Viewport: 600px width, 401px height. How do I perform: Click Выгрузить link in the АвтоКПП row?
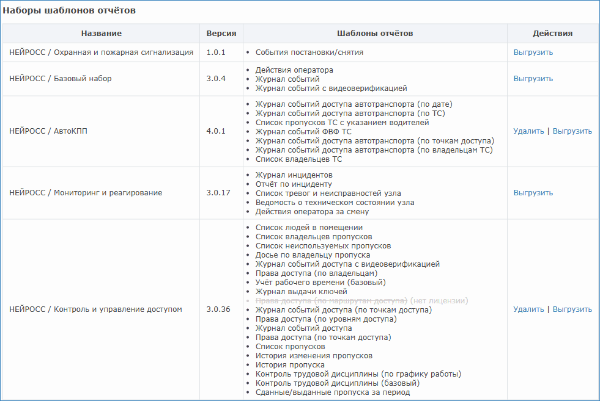[572, 131]
